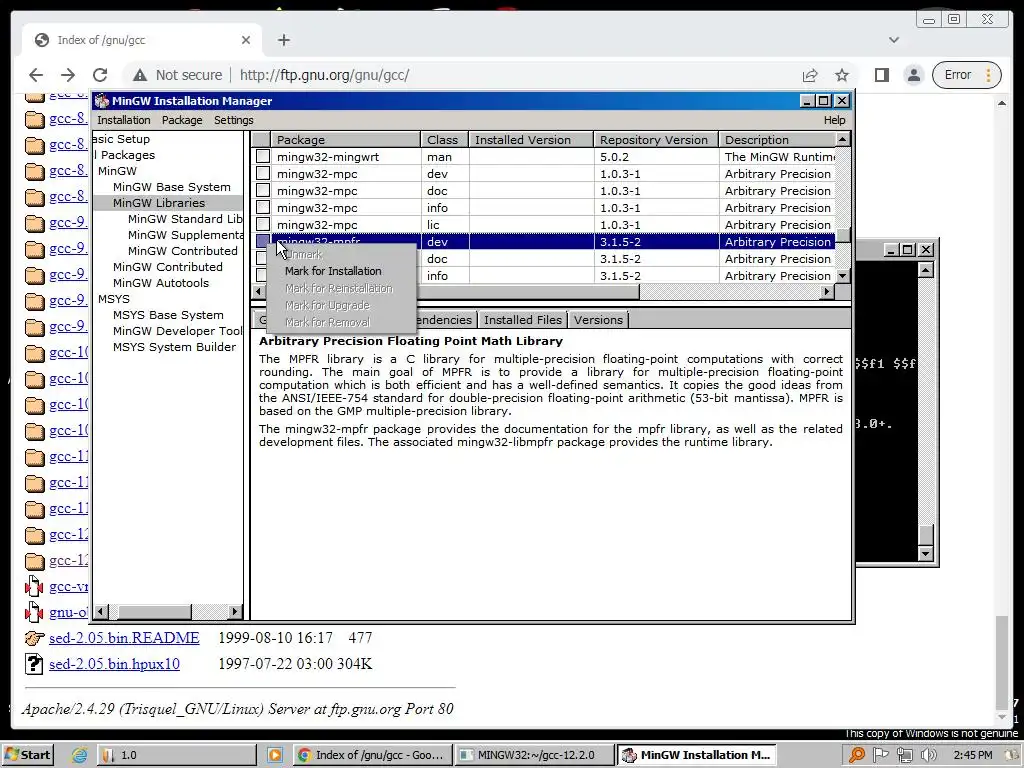1024x768 pixels.
Task: Select MinGW Autotools in tree
Action: pyautogui.click(x=161, y=283)
